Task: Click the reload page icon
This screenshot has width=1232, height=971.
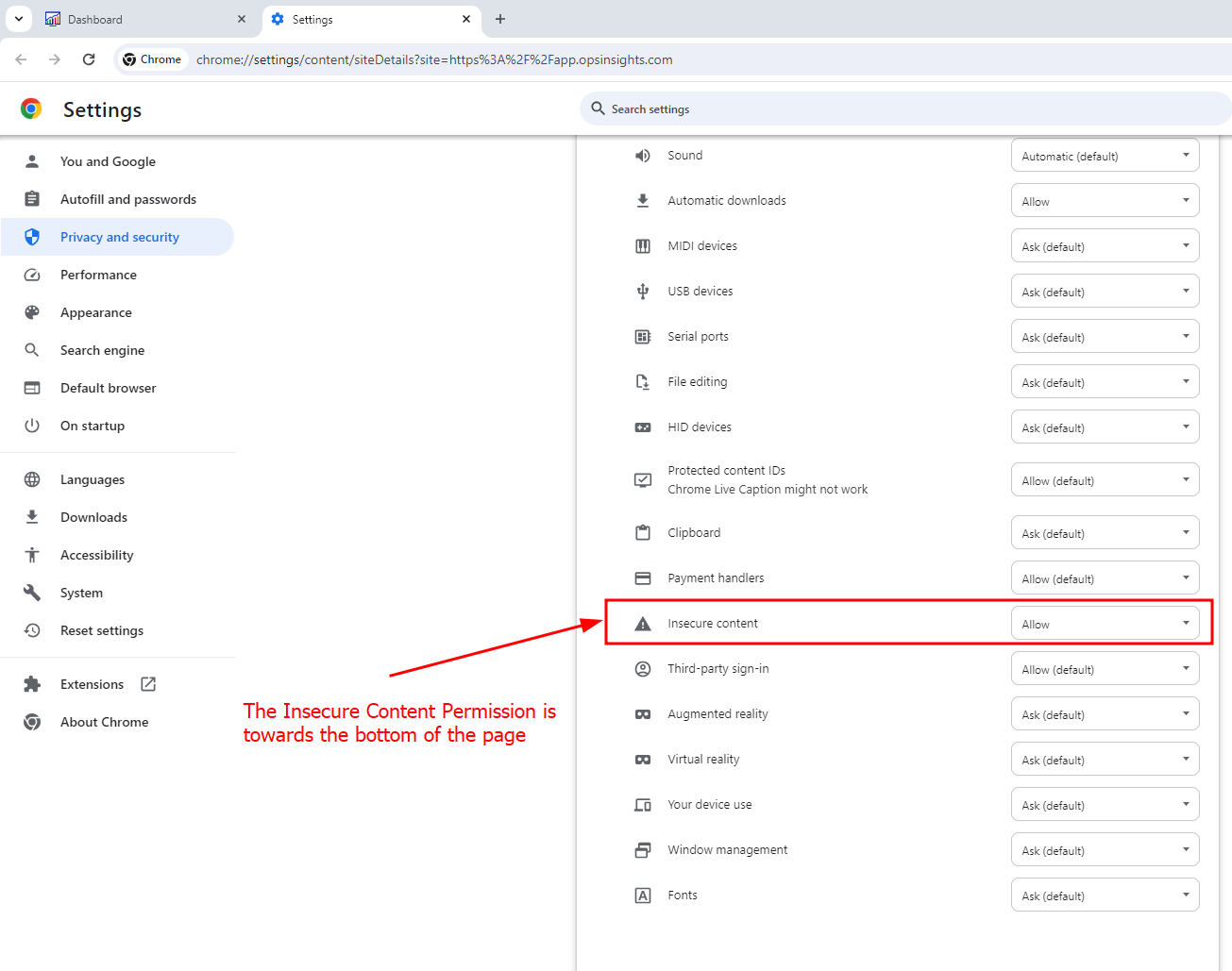Action: click(x=89, y=59)
